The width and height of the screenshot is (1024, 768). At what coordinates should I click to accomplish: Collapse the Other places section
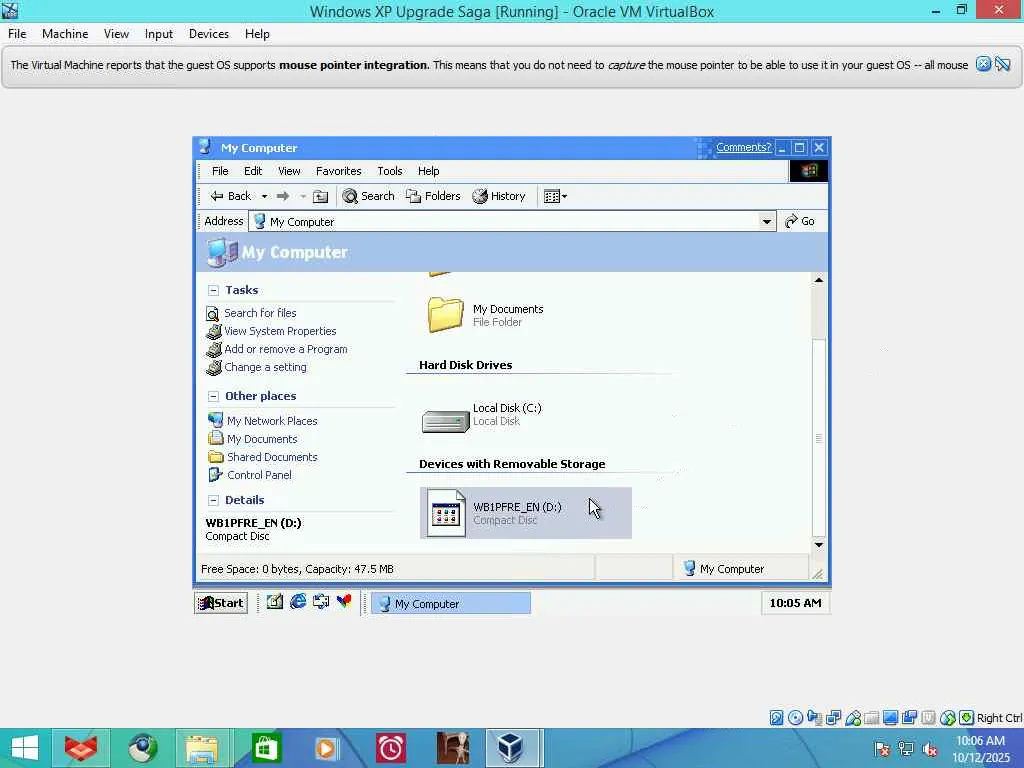click(213, 396)
